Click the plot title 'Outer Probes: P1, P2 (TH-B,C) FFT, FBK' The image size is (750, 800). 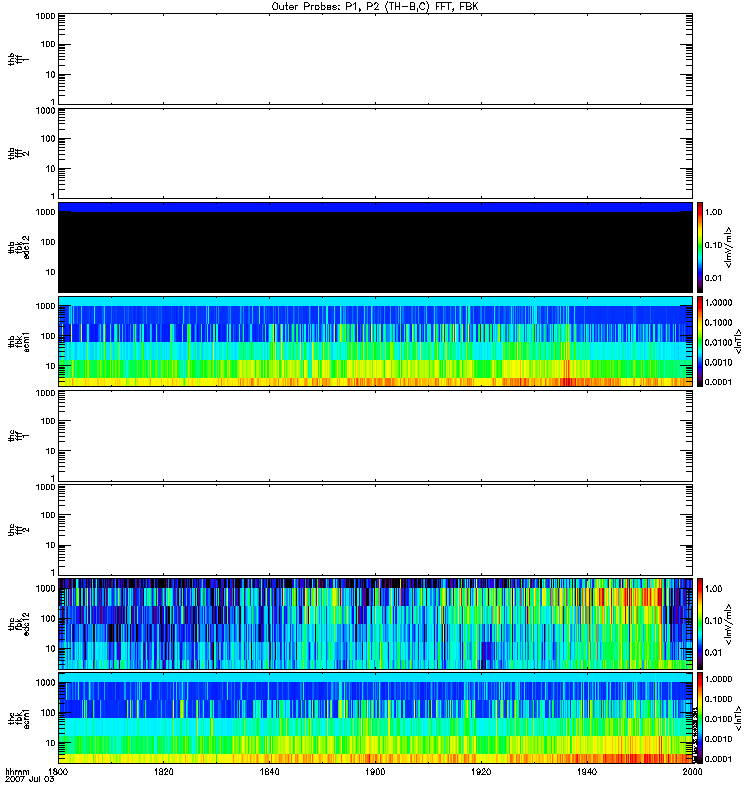[x=375, y=7]
